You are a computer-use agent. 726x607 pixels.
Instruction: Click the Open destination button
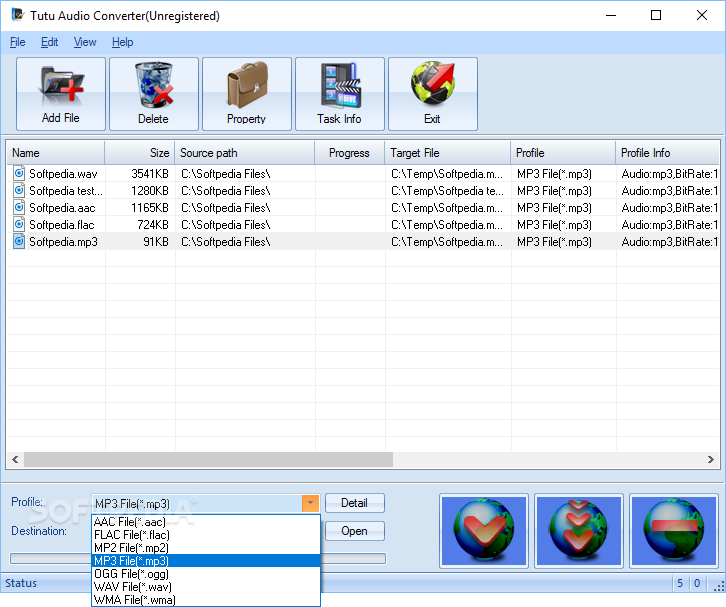click(x=355, y=531)
